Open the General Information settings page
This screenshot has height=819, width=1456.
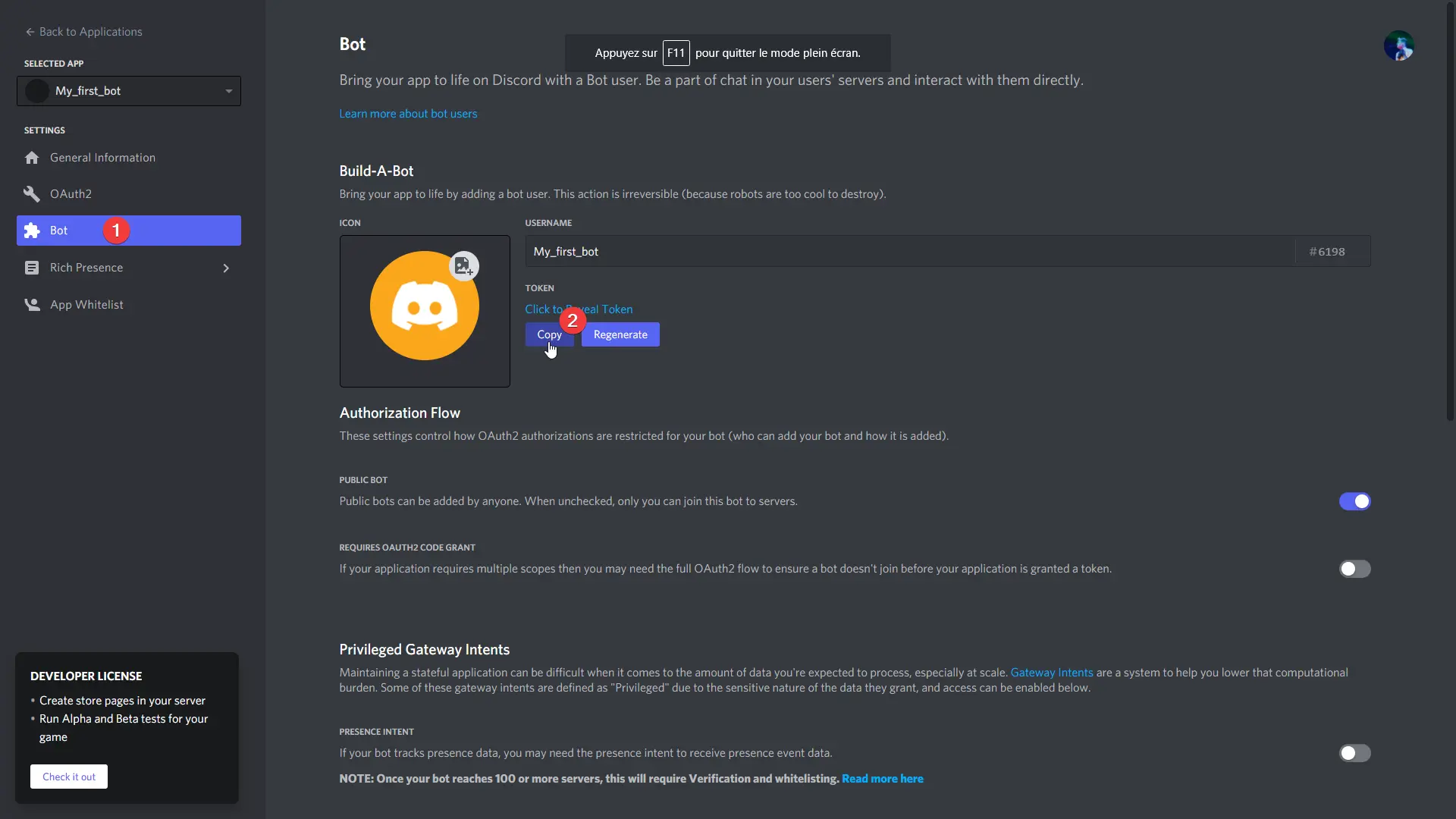pyautogui.click(x=102, y=158)
